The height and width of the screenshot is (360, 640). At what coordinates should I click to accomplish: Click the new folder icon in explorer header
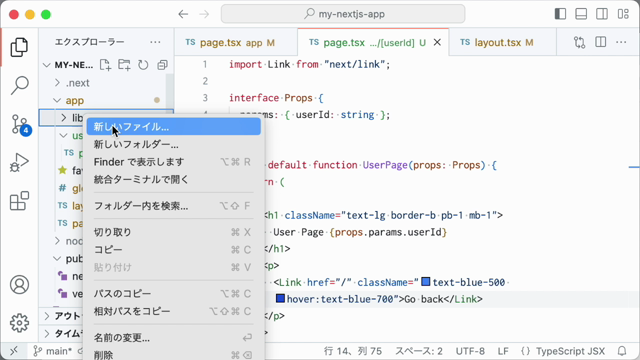pos(124,65)
